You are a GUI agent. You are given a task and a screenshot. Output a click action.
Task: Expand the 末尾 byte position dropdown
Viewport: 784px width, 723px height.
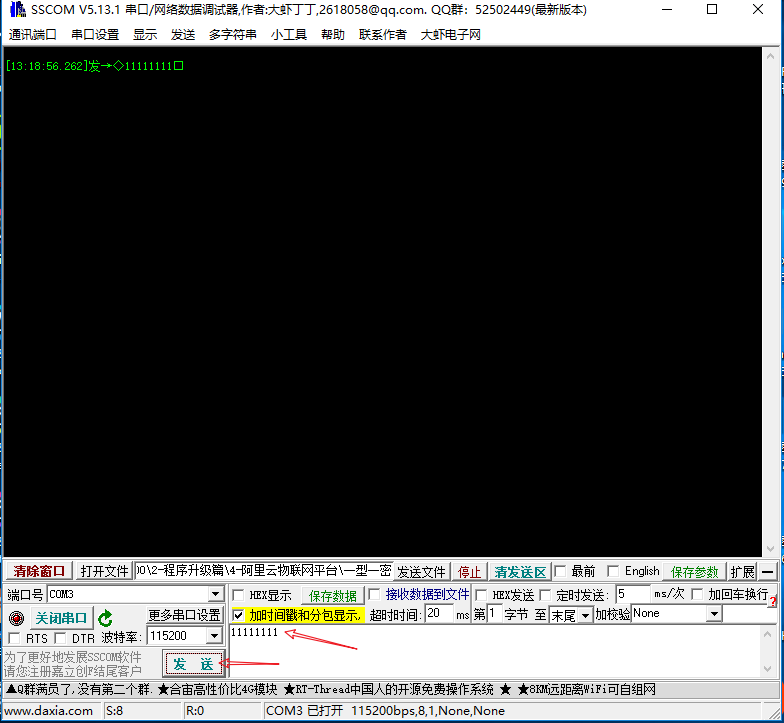pyautogui.click(x=586, y=615)
